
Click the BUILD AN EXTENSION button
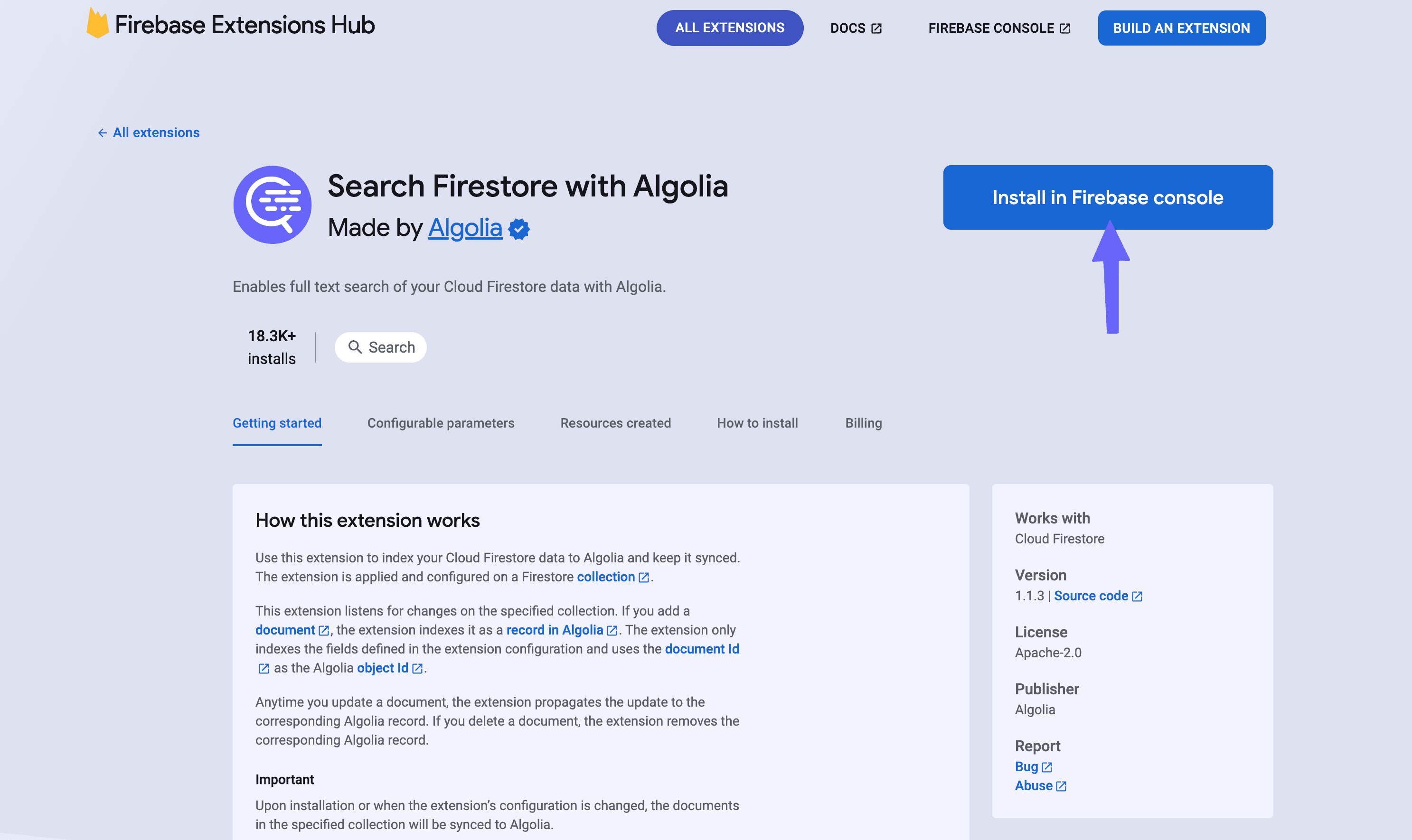[x=1182, y=28]
